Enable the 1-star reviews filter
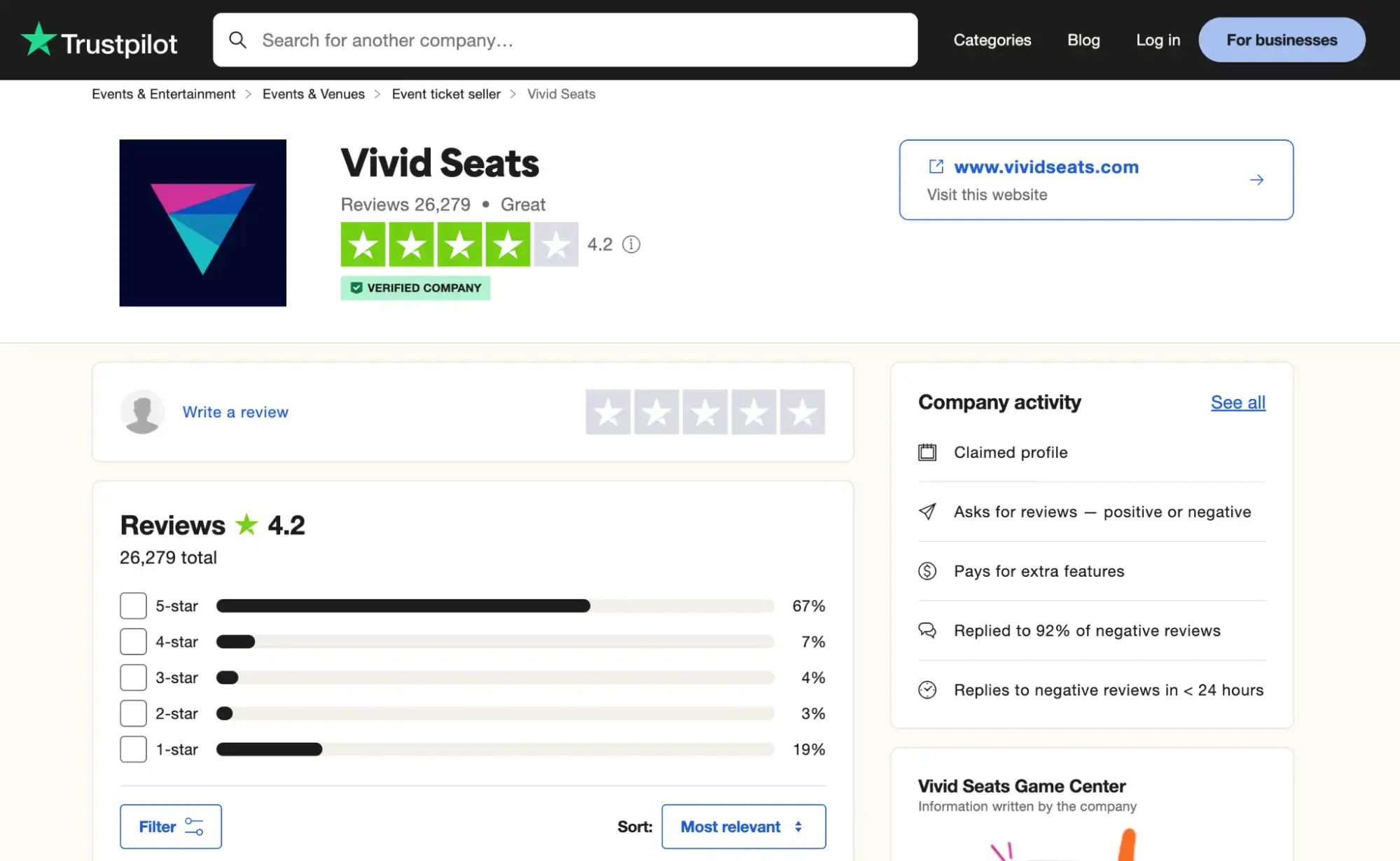Image resolution: width=1400 pixels, height=861 pixels. [x=132, y=749]
